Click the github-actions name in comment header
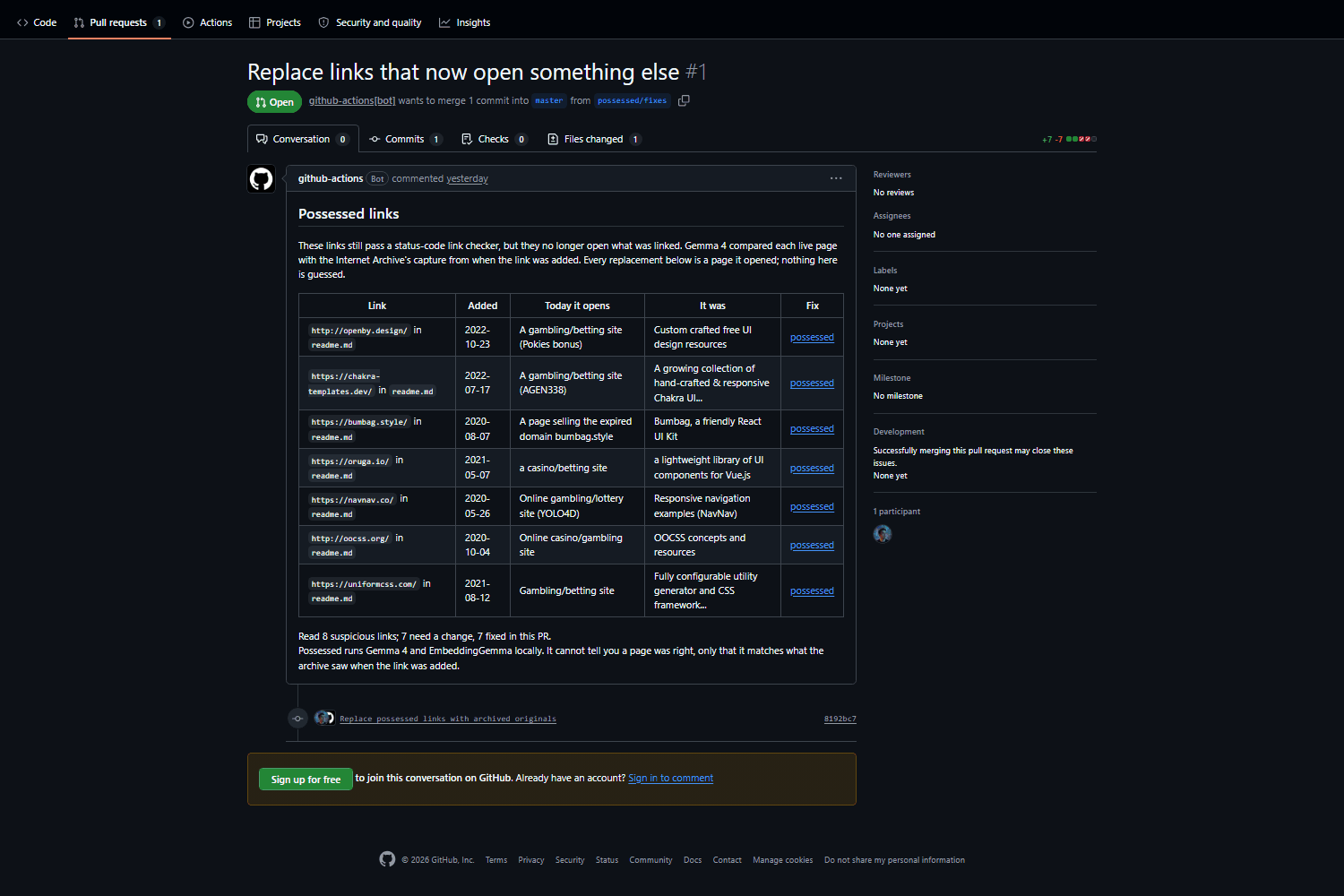 coord(331,178)
